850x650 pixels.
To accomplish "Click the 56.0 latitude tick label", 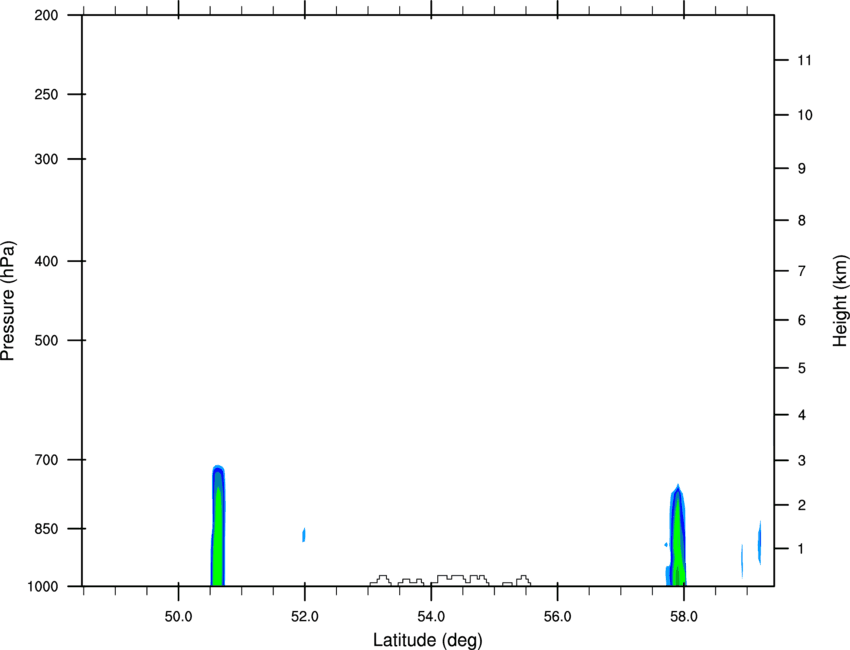I will 557,617.
